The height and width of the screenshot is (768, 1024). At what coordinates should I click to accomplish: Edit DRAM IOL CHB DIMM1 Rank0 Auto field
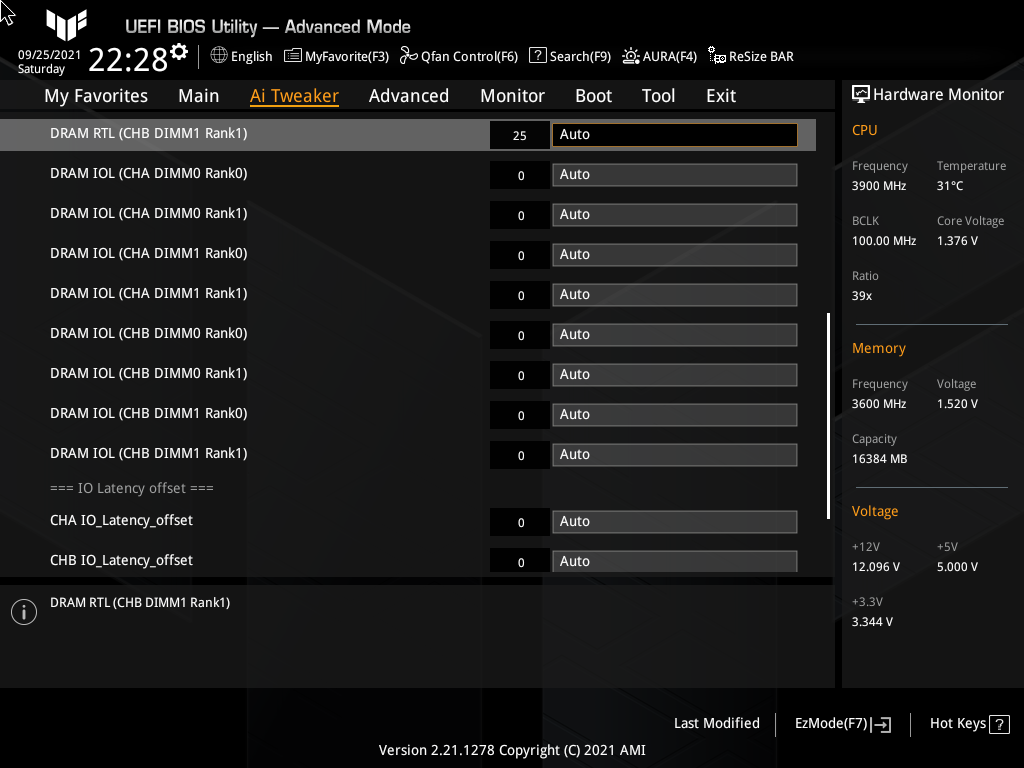click(675, 415)
